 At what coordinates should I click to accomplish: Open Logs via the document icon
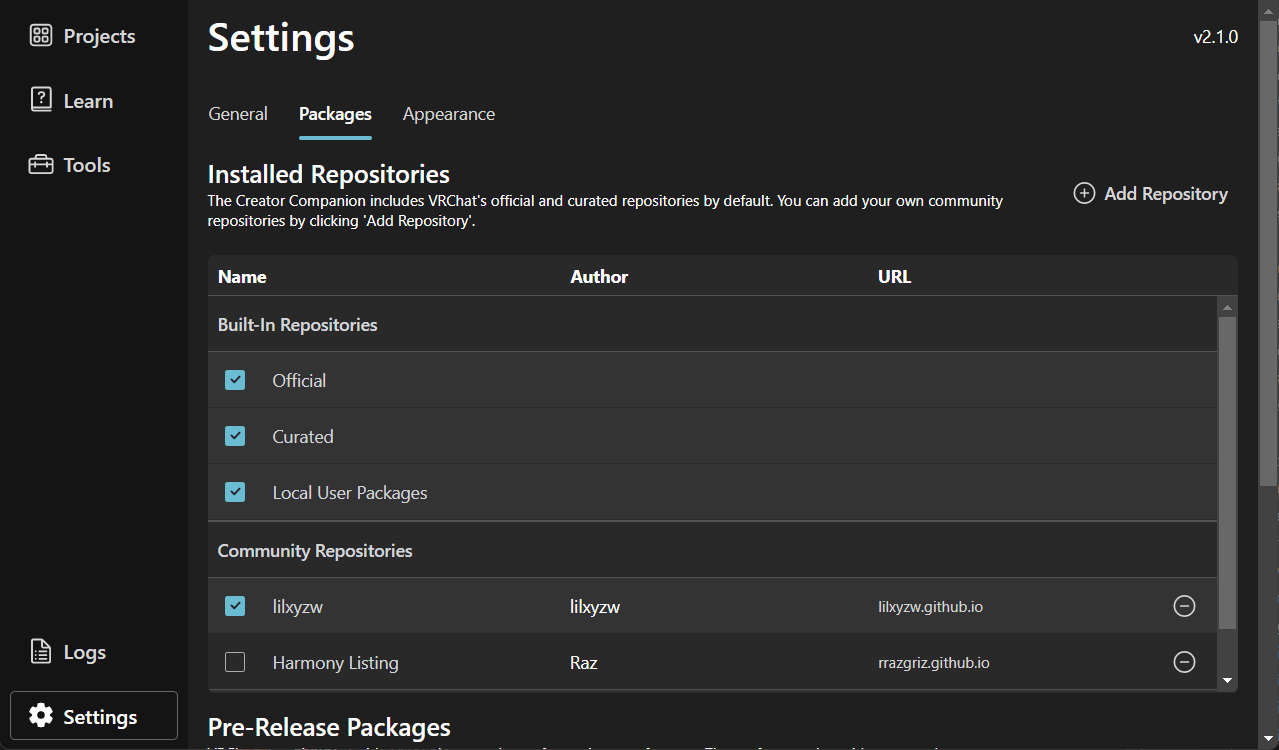[40, 652]
